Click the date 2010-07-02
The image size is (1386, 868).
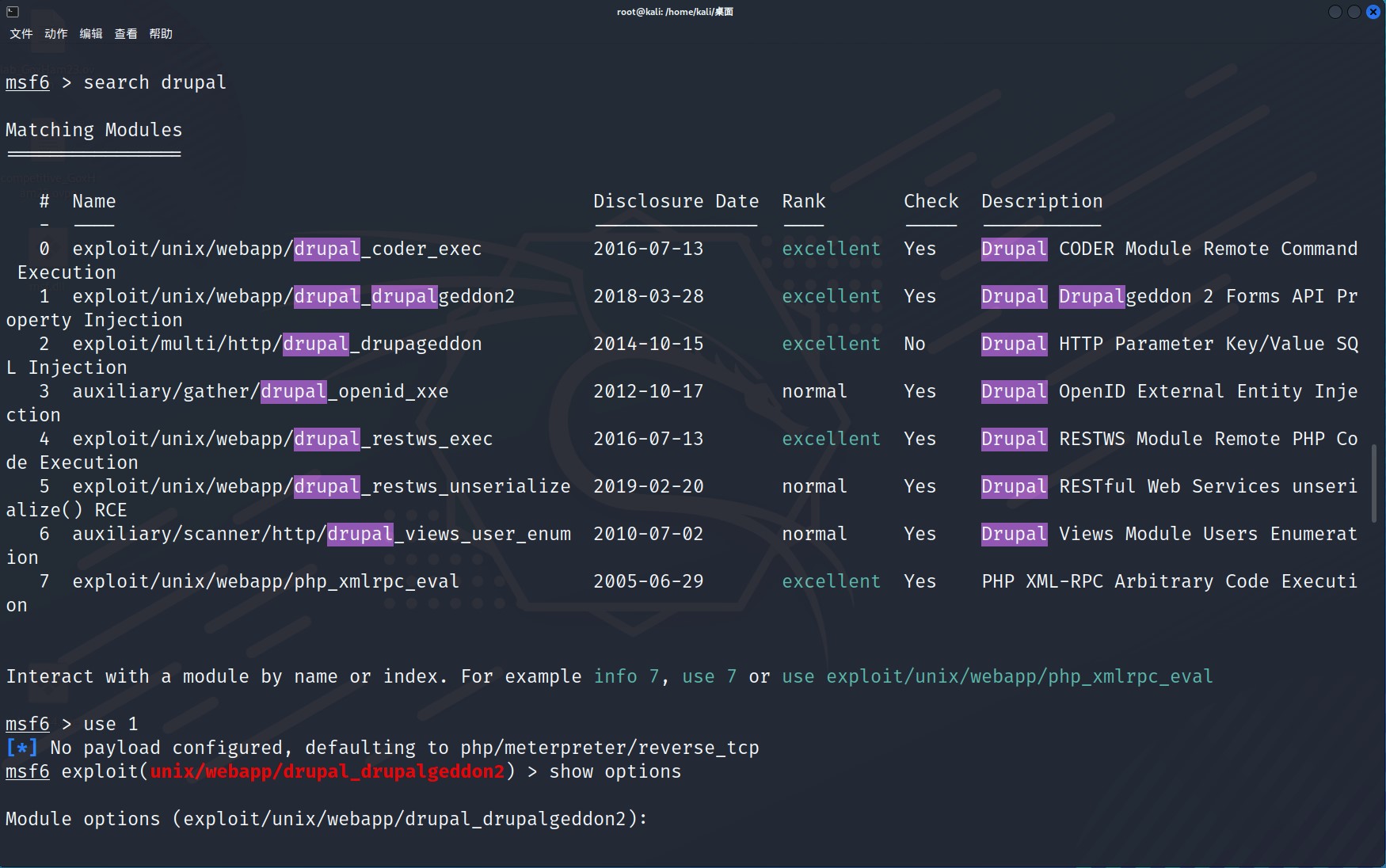649,534
